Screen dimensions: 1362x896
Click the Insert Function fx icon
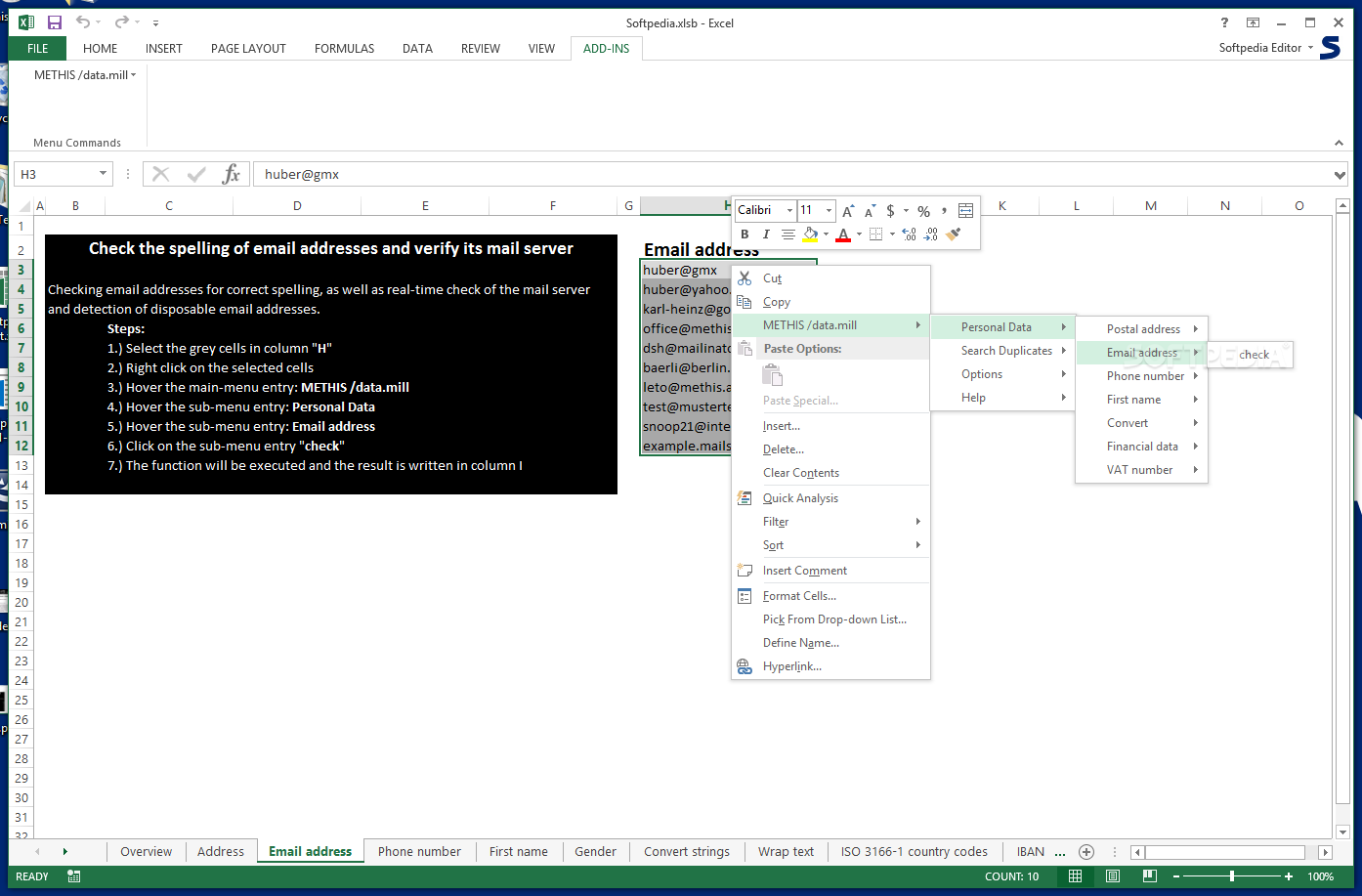[x=231, y=174]
